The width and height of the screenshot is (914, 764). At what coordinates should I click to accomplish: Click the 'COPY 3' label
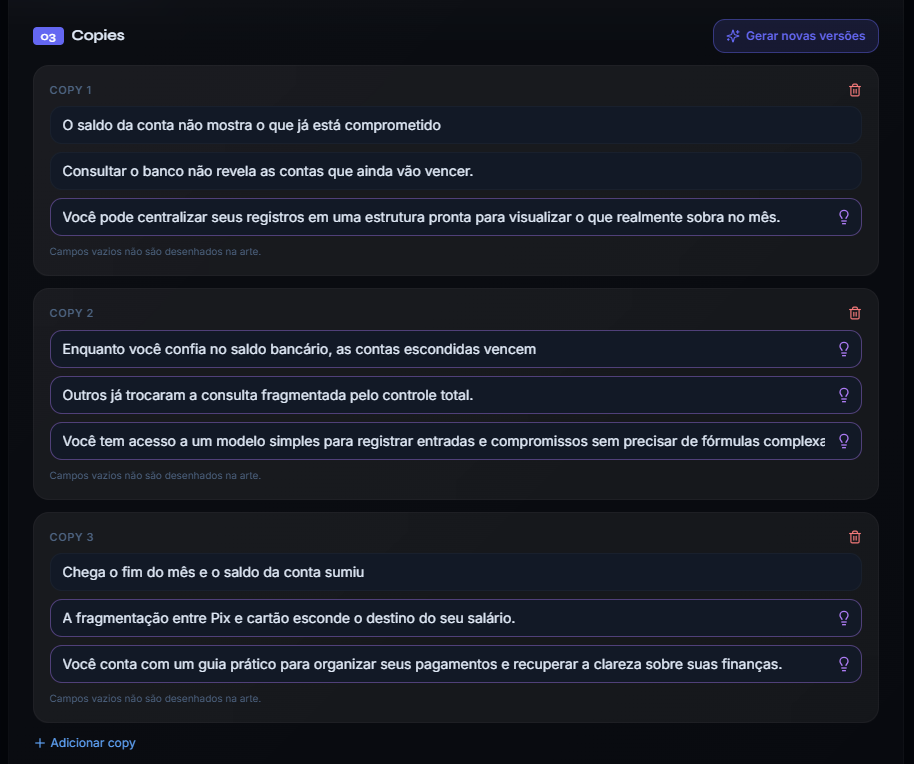[x=71, y=537]
